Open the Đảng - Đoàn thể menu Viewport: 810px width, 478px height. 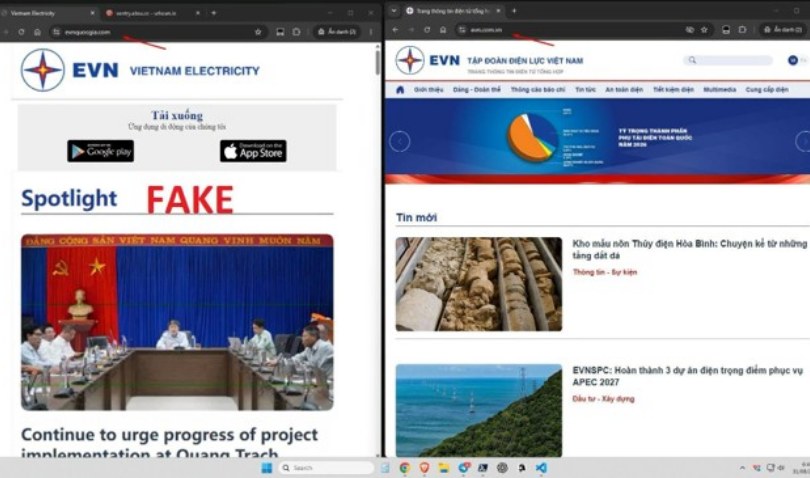(x=476, y=90)
